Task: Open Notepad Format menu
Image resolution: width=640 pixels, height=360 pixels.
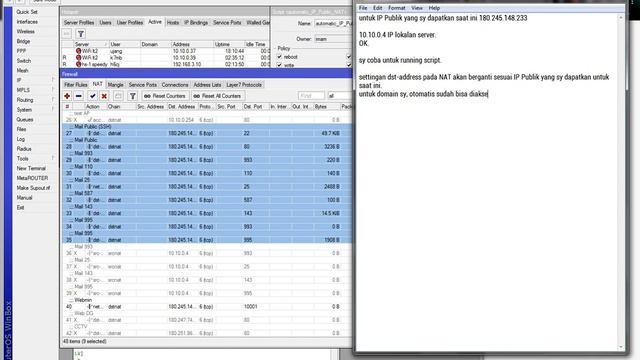Action: pos(396,8)
